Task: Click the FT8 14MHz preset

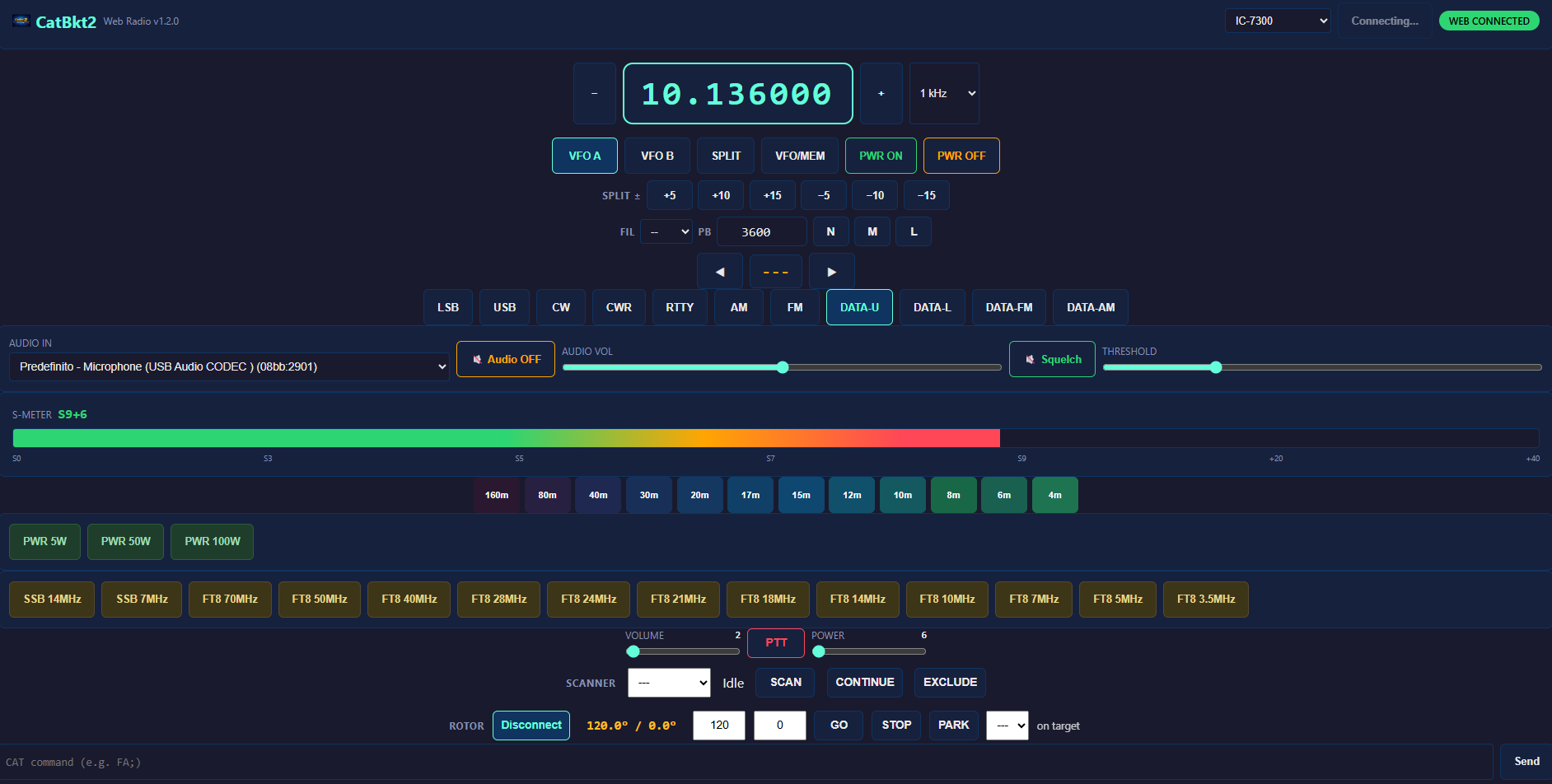Action: (x=858, y=600)
